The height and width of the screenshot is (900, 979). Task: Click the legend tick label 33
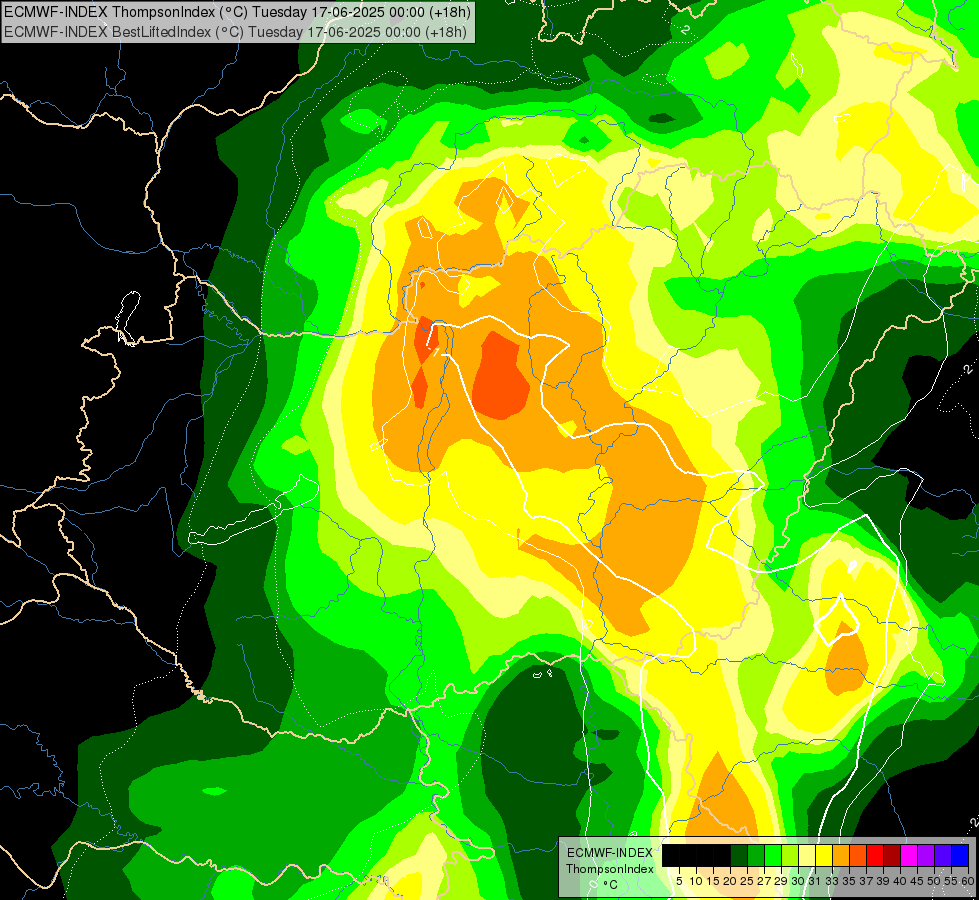click(832, 881)
